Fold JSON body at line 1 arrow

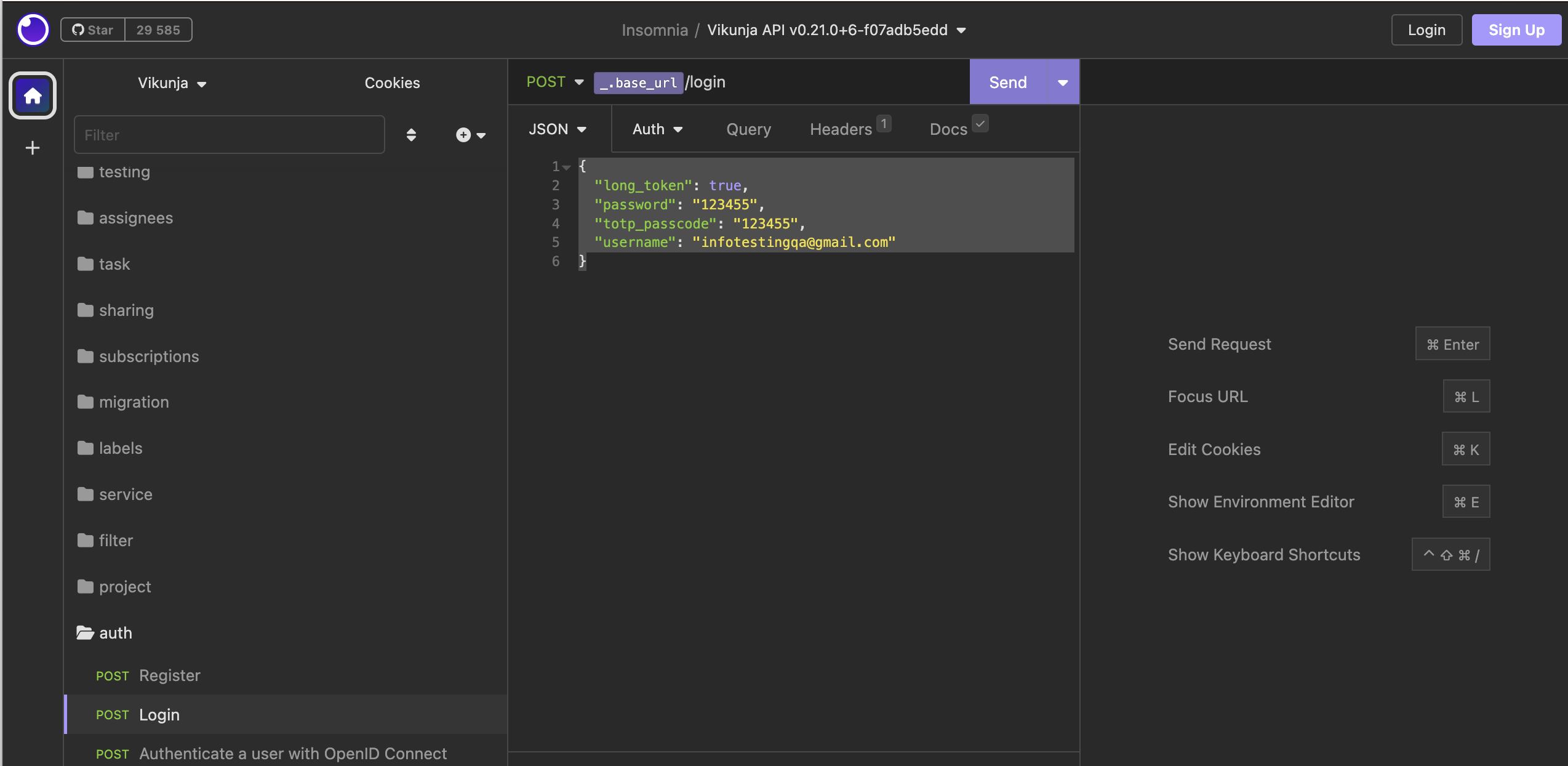tap(566, 167)
